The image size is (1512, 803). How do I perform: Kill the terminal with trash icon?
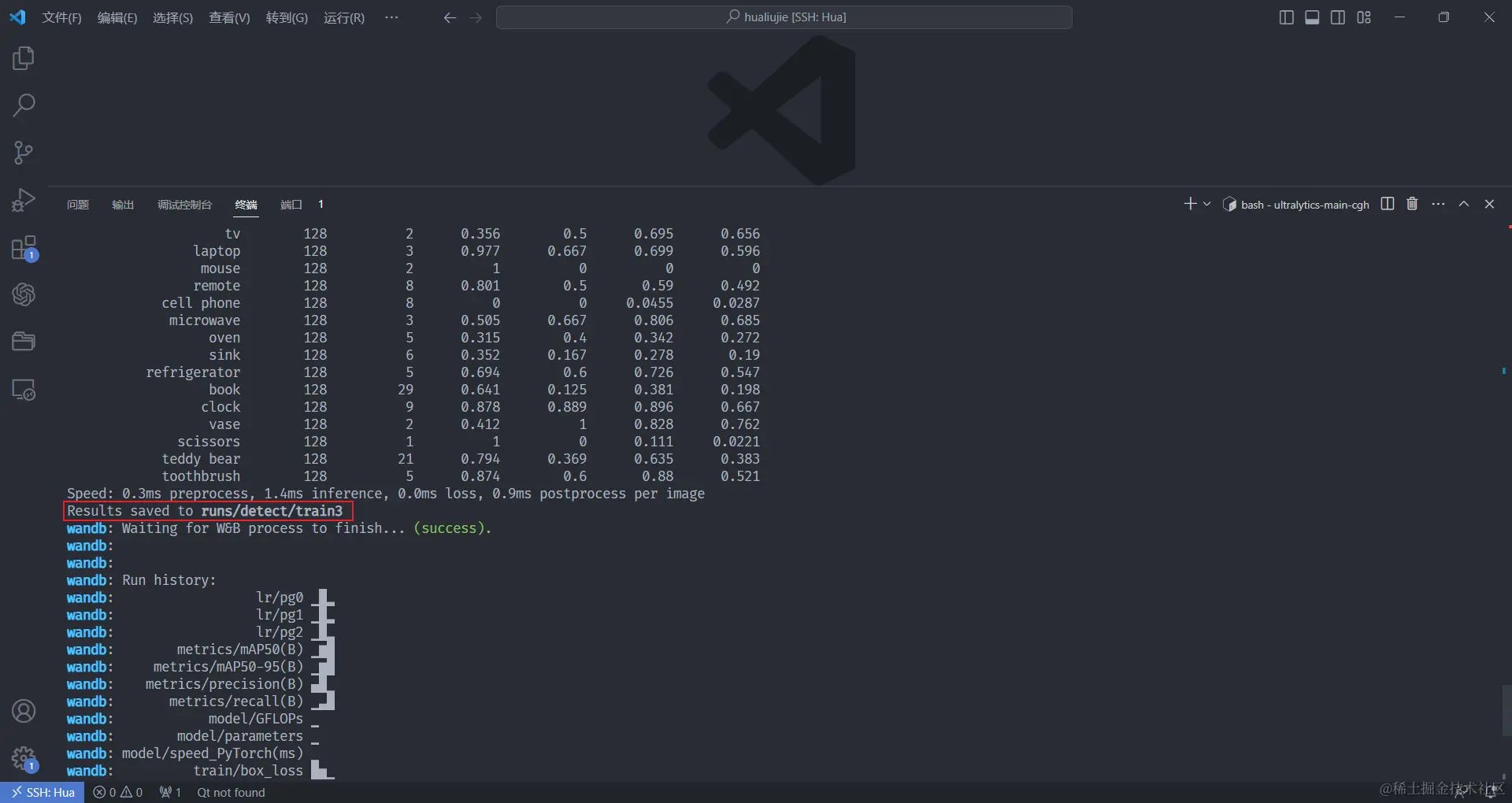1412,204
